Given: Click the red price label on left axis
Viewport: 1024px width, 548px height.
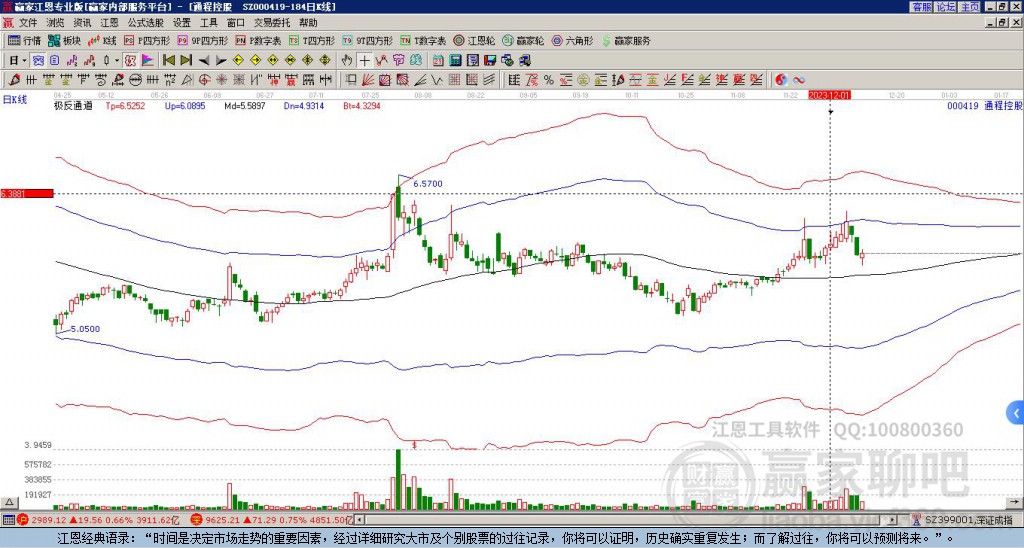Looking at the screenshot, I should pyautogui.click(x=27, y=194).
